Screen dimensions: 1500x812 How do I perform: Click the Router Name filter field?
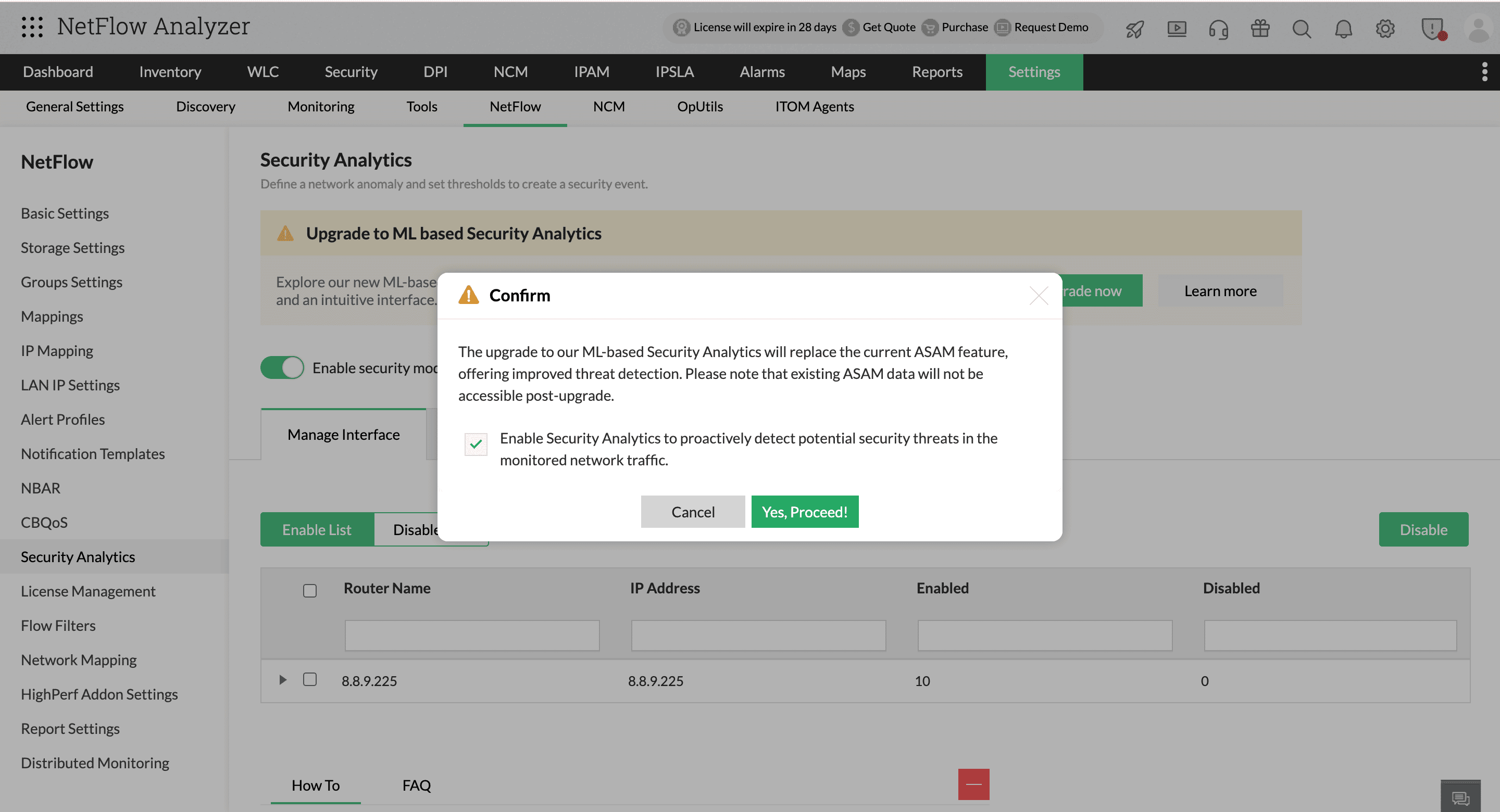[x=472, y=635]
